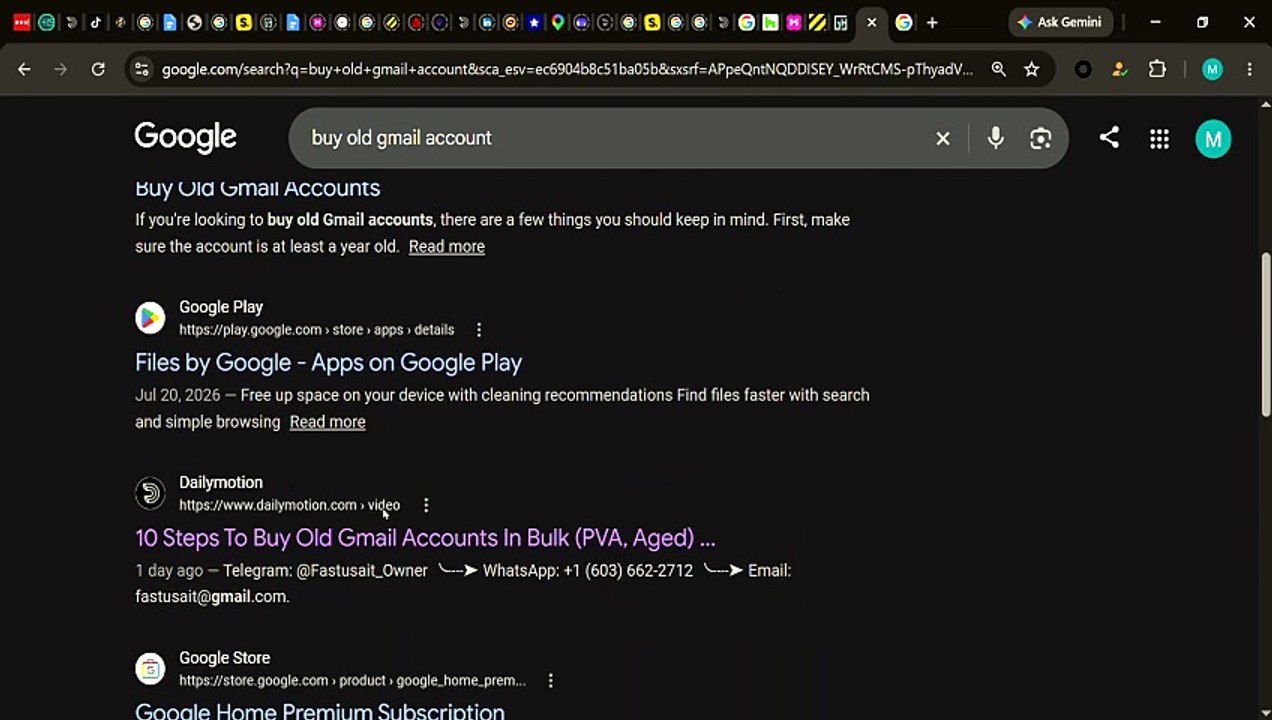Reload the current page
This screenshot has width=1272, height=720.
click(98, 69)
